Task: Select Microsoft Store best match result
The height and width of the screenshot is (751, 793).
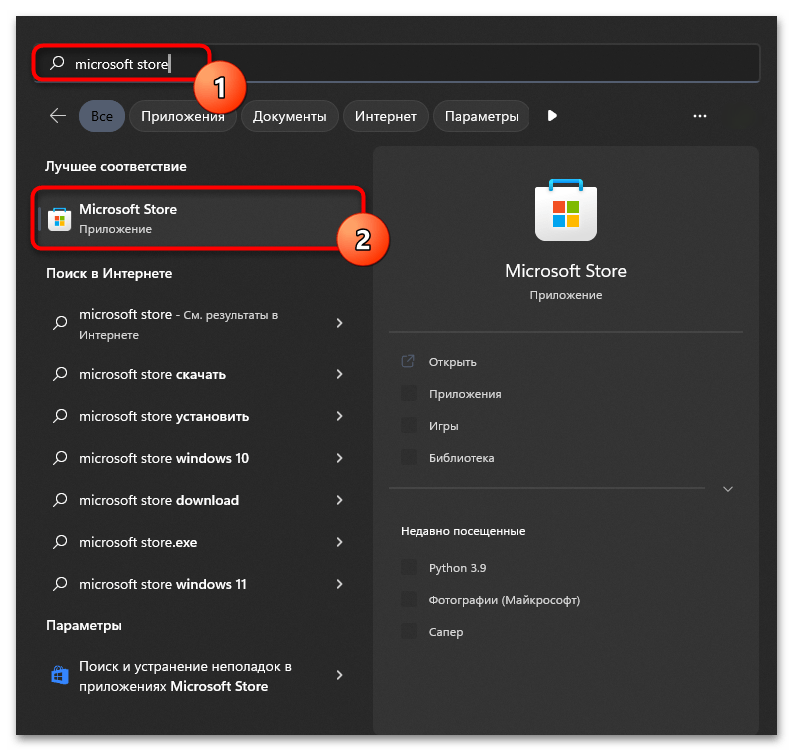Action: (x=198, y=218)
